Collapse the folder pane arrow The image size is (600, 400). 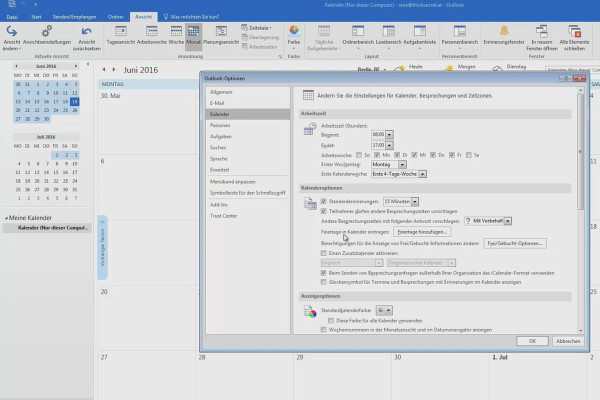88,64
